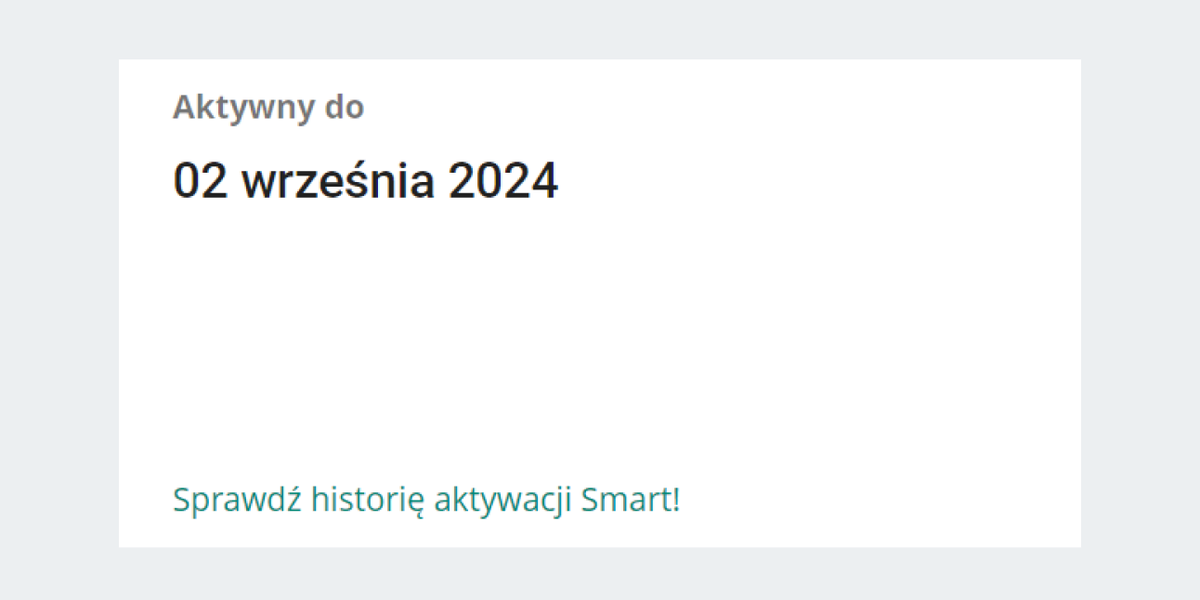Screen dimensions: 1200x600
Task: Click the word "Smart!" in the link
Action: point(630,499)
